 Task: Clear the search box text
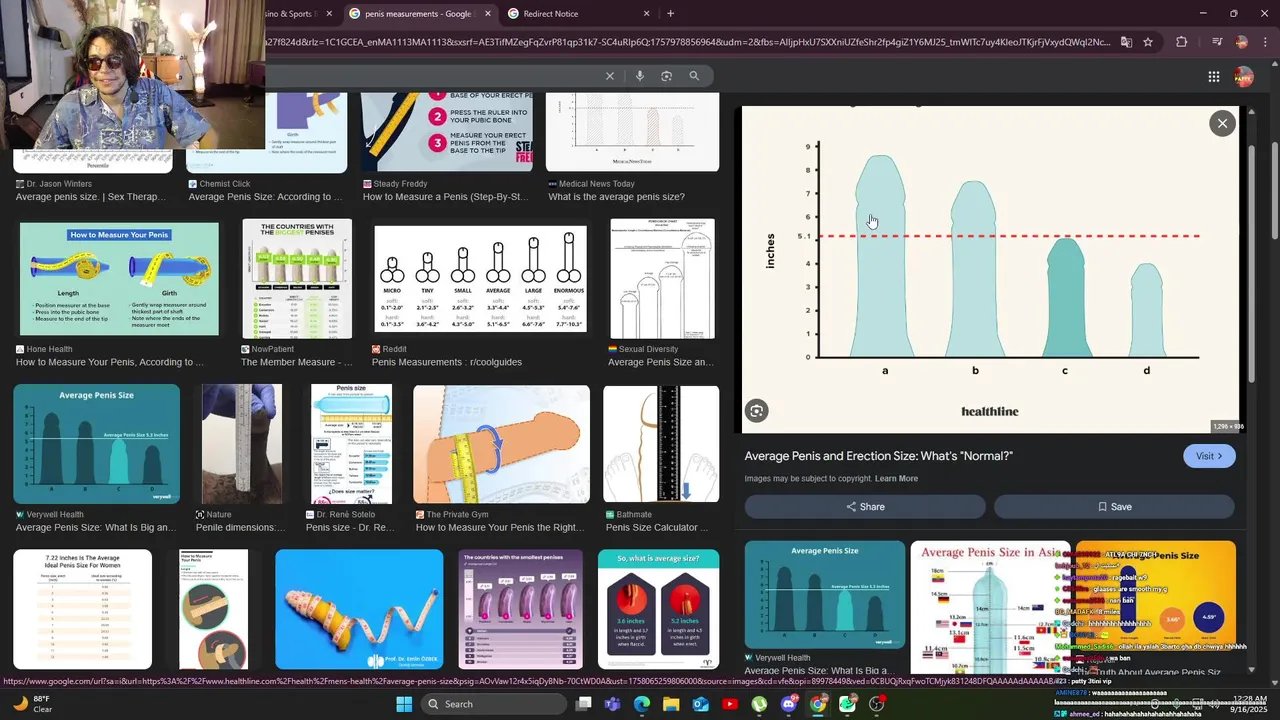(x=609, y=76)
